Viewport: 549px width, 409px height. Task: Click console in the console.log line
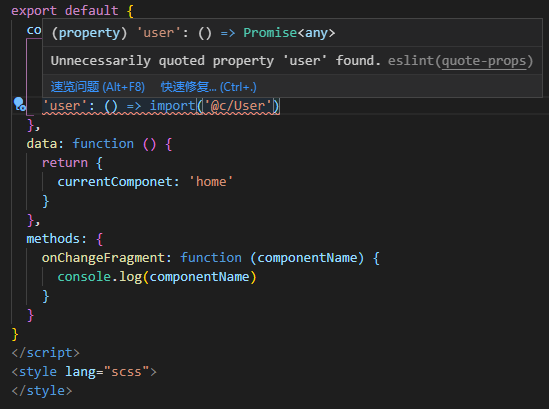84,277
